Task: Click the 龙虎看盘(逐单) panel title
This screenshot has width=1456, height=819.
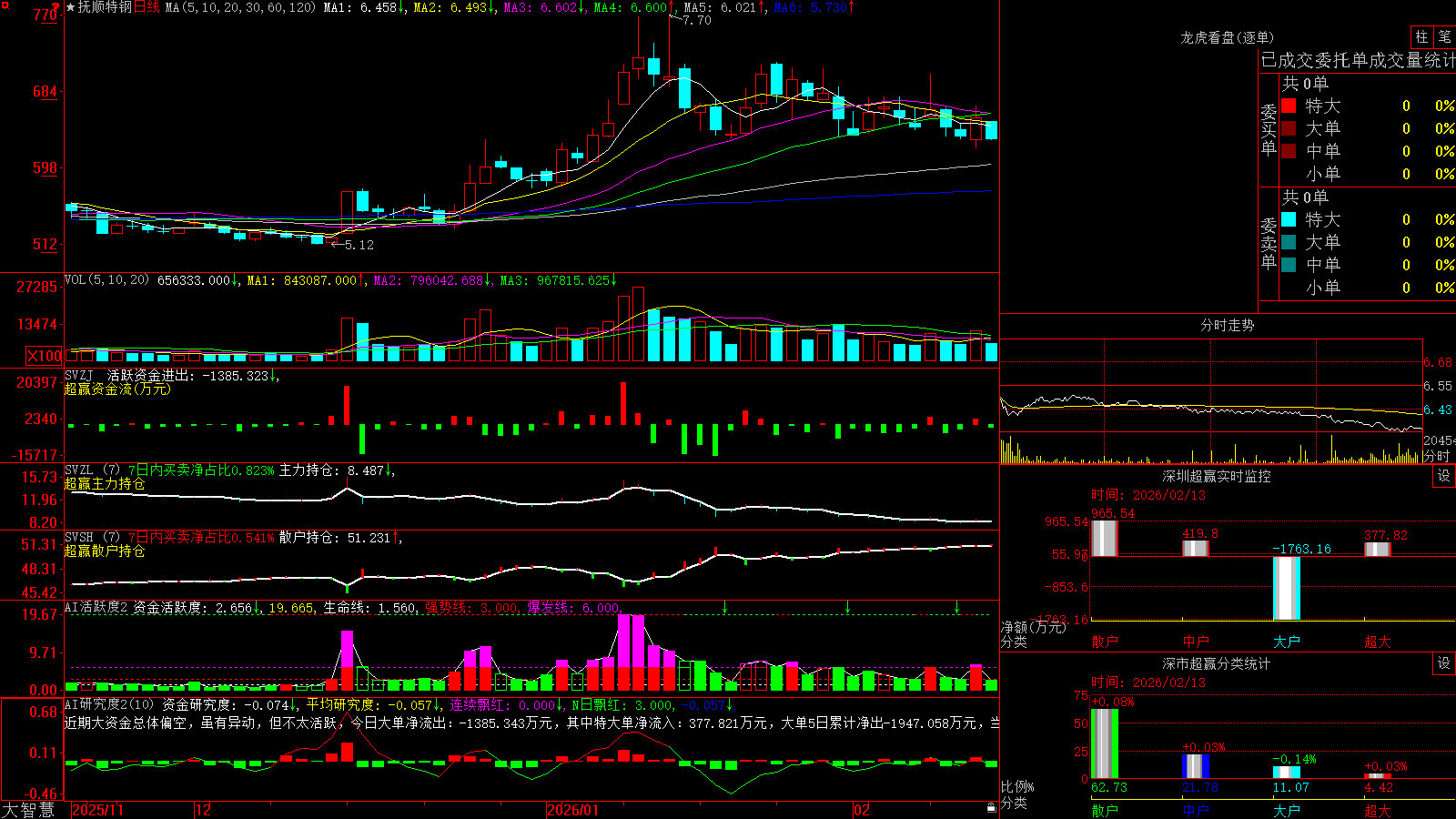Action: coord(1227,37)
